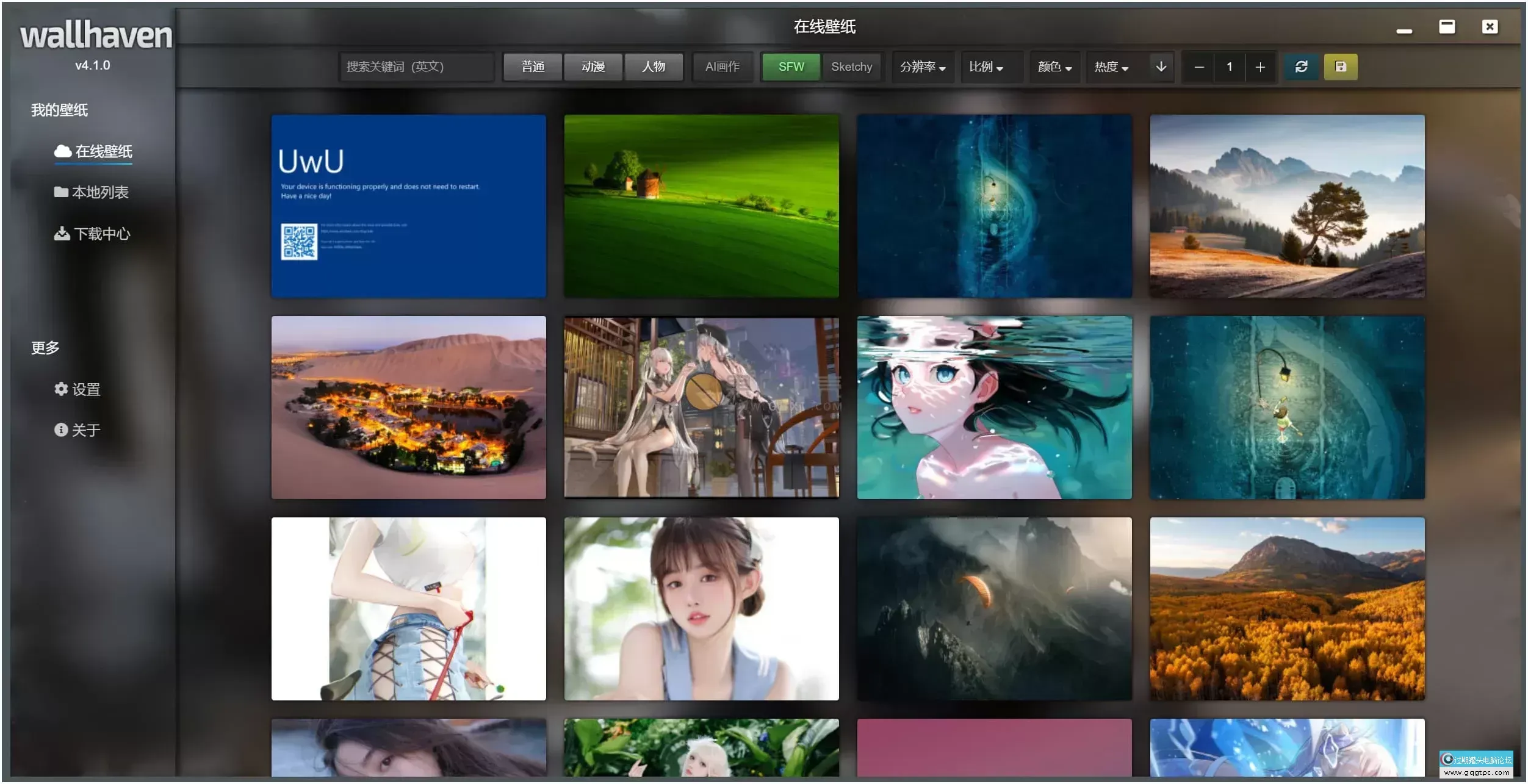Open the Download Center (下载中心) sidebar item
Screen dimensions: 1528x784
tap(93, 234)
